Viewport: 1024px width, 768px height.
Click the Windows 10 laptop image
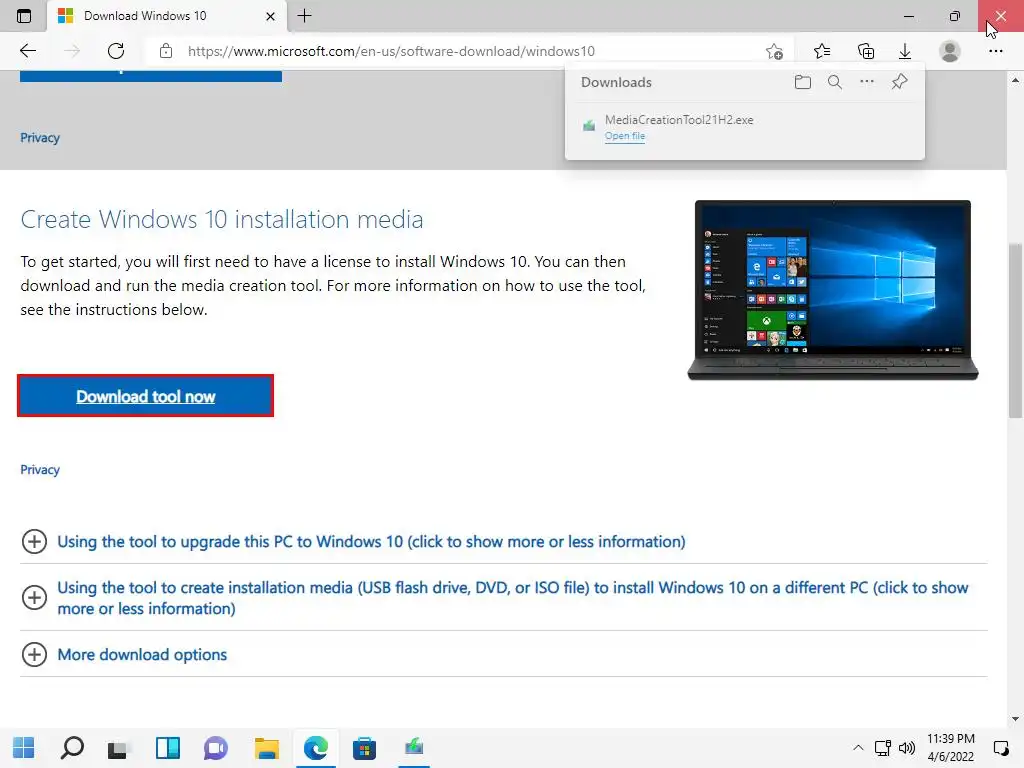point(833,290)
